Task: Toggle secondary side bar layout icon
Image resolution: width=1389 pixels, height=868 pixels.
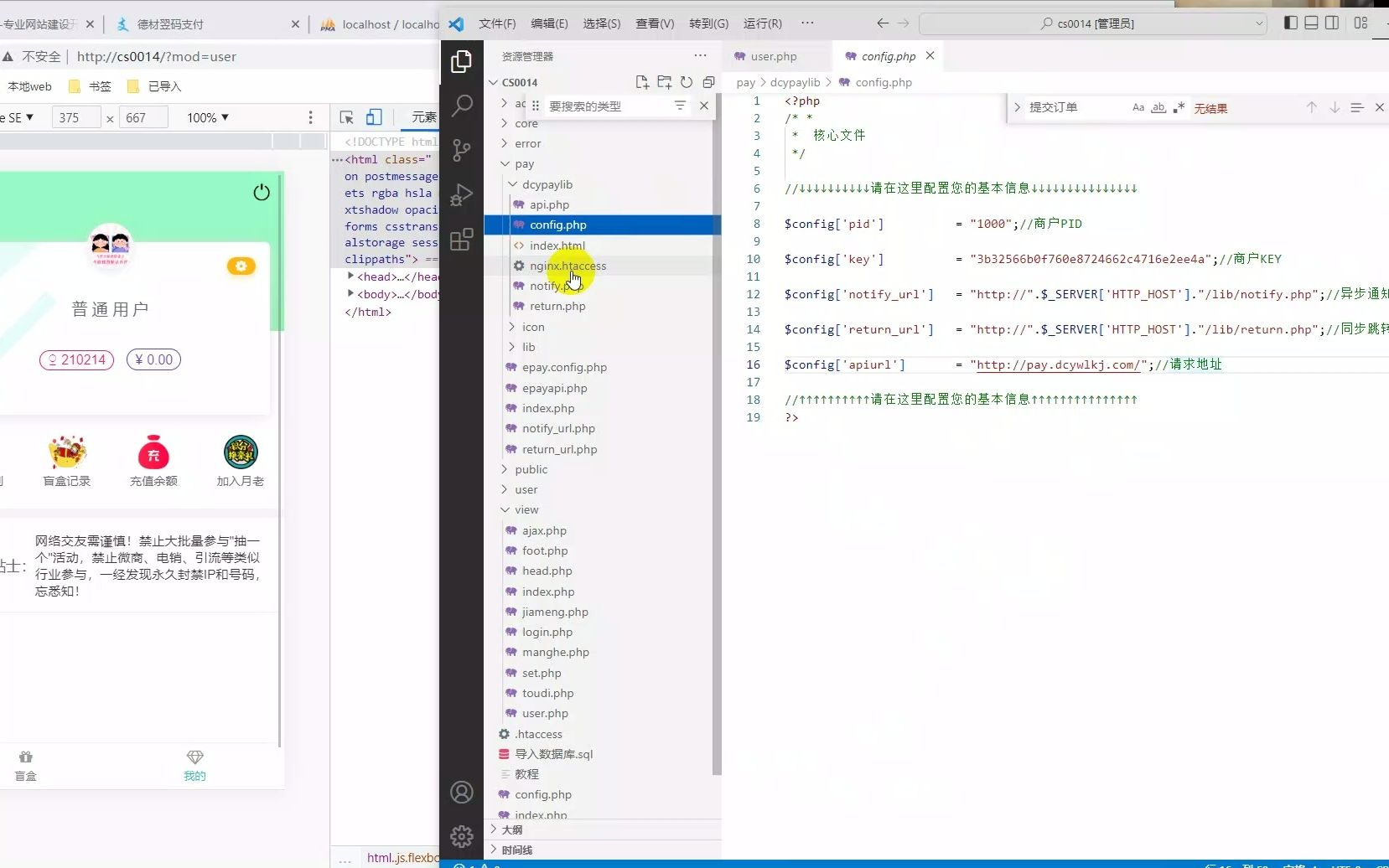Action: coord(1332,23)
